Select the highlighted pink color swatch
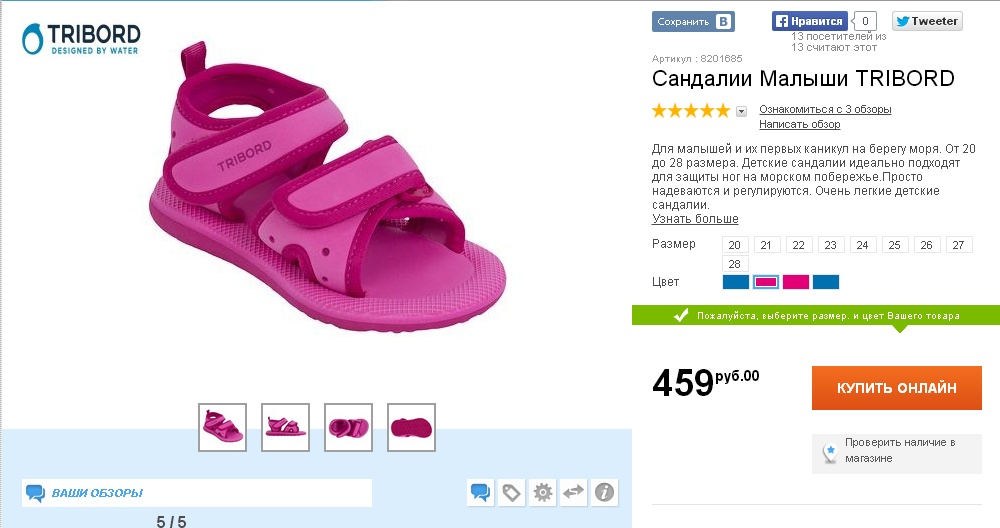 766,282
